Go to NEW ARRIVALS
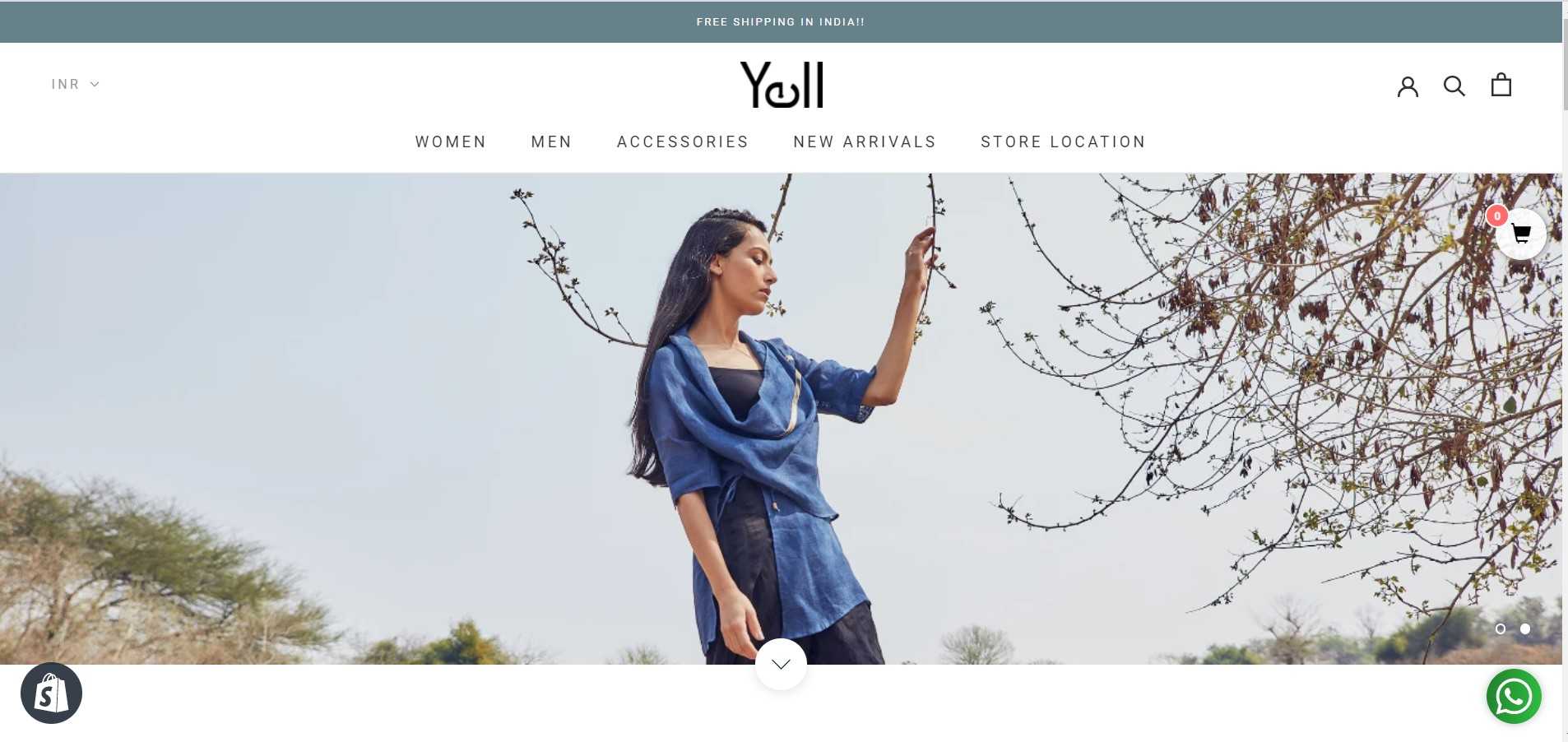Viewport: 1568px width, 742px height. [865, 141]
